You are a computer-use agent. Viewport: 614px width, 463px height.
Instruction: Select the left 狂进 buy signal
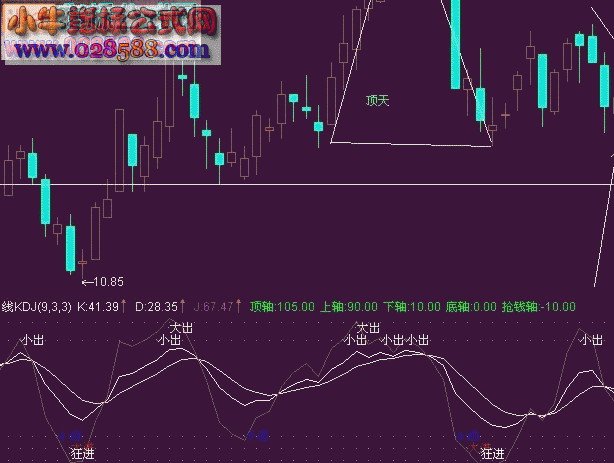point(82,453)
